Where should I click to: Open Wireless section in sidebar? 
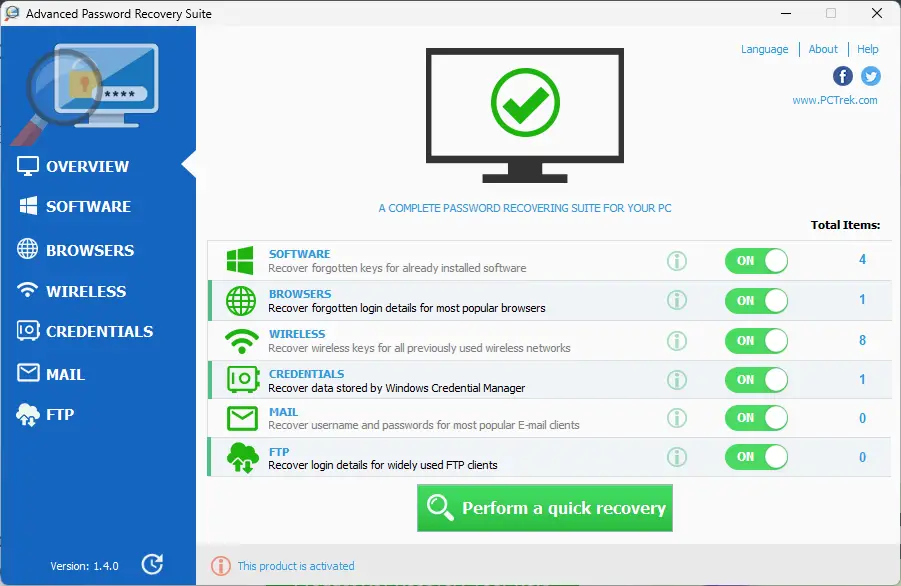pos(72,291)
